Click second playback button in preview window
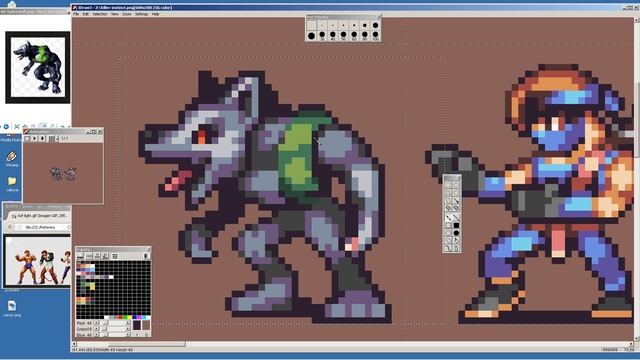The height and width of the screenshot is (360, 640). coord(34,138)
